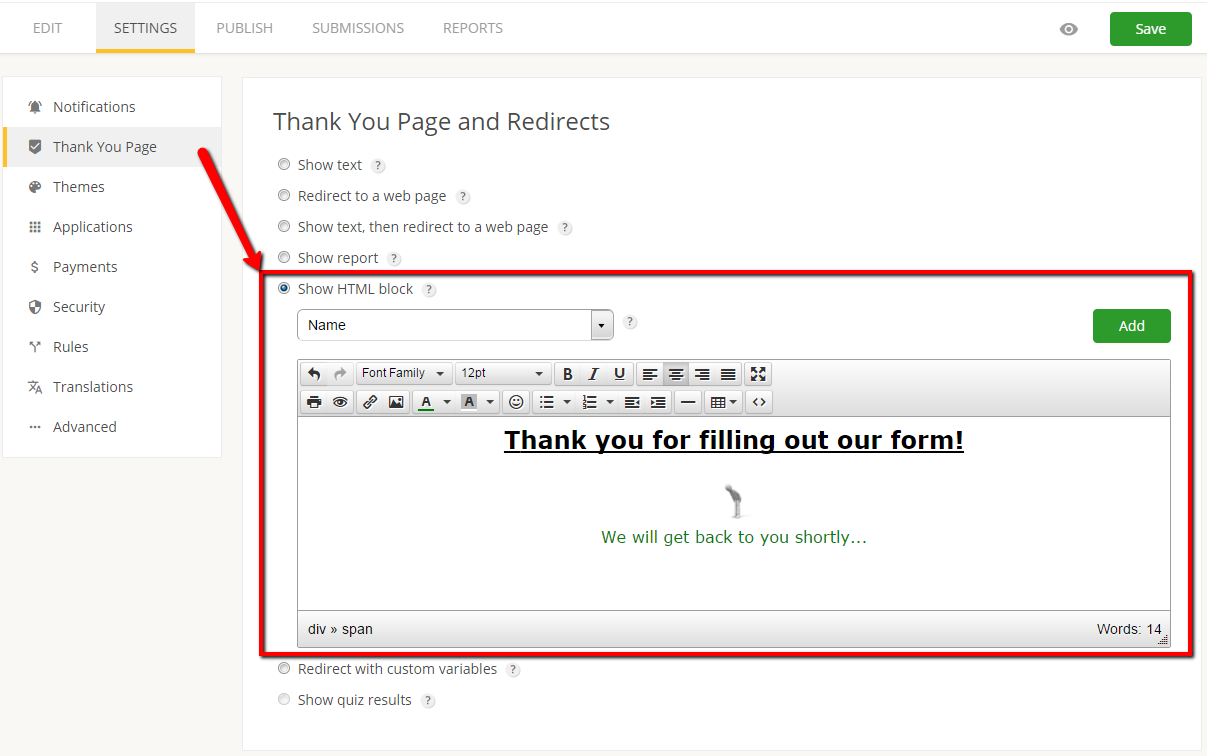Open Notifications in the sidebar
1207x756 pixels.
tap(112, 107)
